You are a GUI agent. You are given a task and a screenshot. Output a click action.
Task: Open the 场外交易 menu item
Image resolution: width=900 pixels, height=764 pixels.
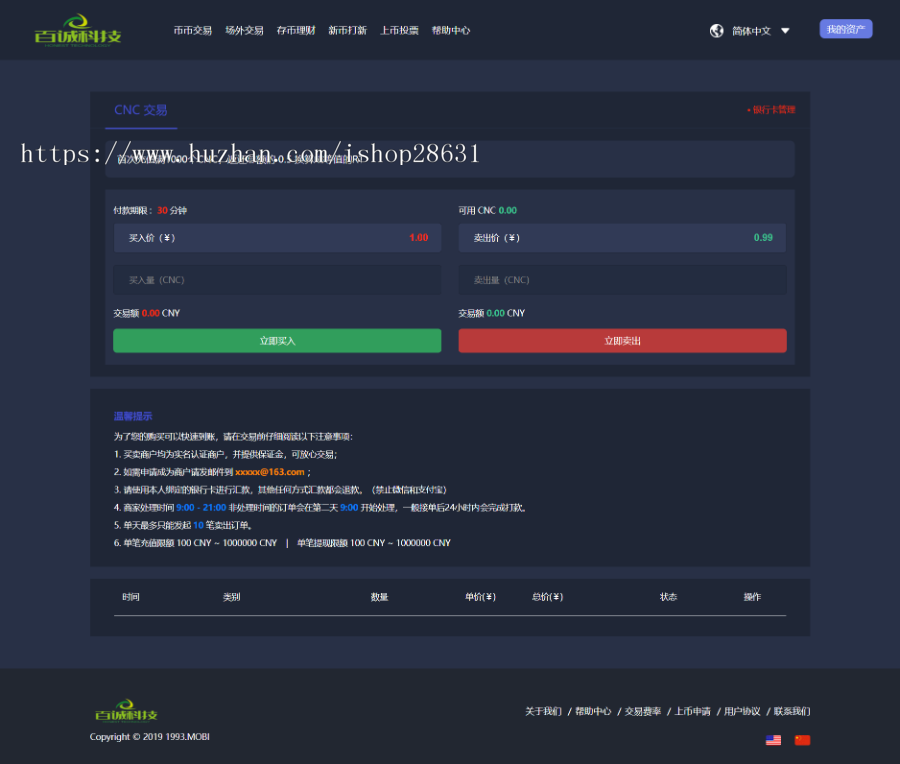click(x=244, y=30)
